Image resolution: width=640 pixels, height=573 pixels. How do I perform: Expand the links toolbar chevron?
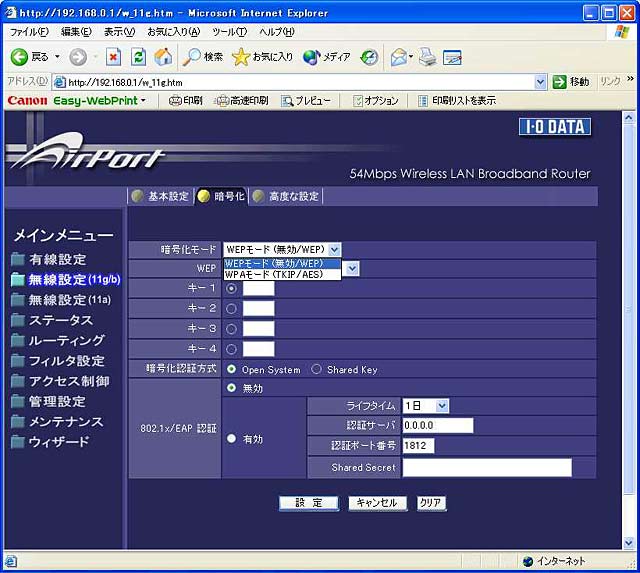click(x=631, y=79)
